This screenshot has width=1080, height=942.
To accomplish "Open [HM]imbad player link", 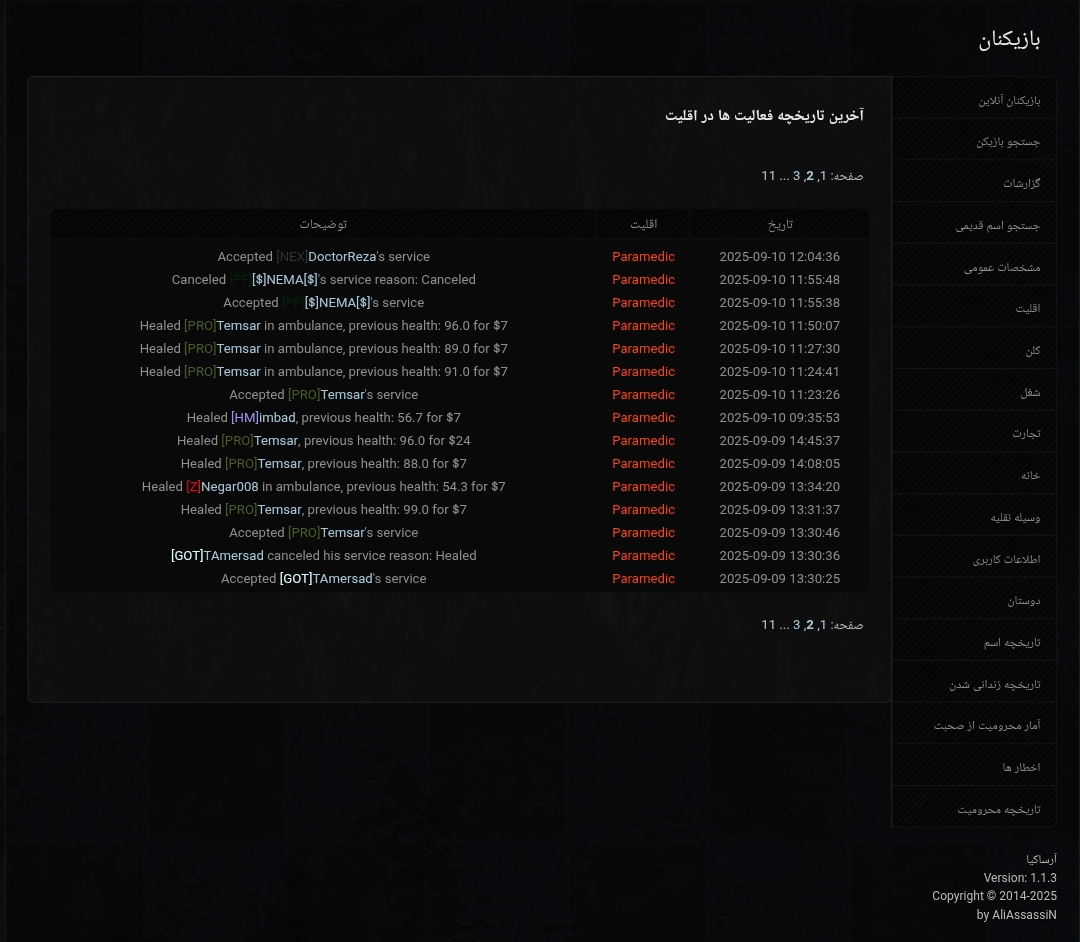I will (263, 417).
